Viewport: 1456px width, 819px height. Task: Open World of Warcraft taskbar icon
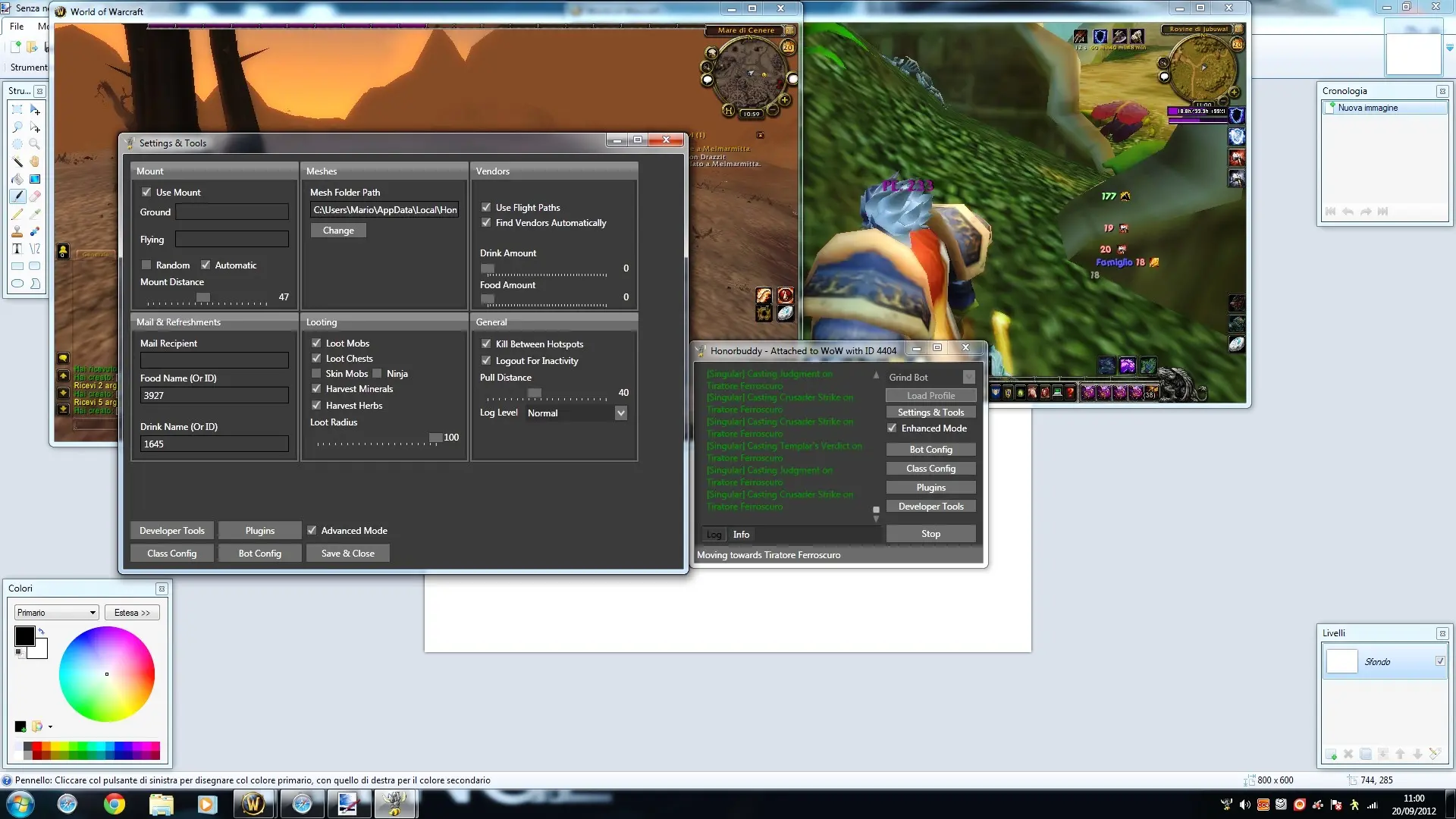[253, 804]
